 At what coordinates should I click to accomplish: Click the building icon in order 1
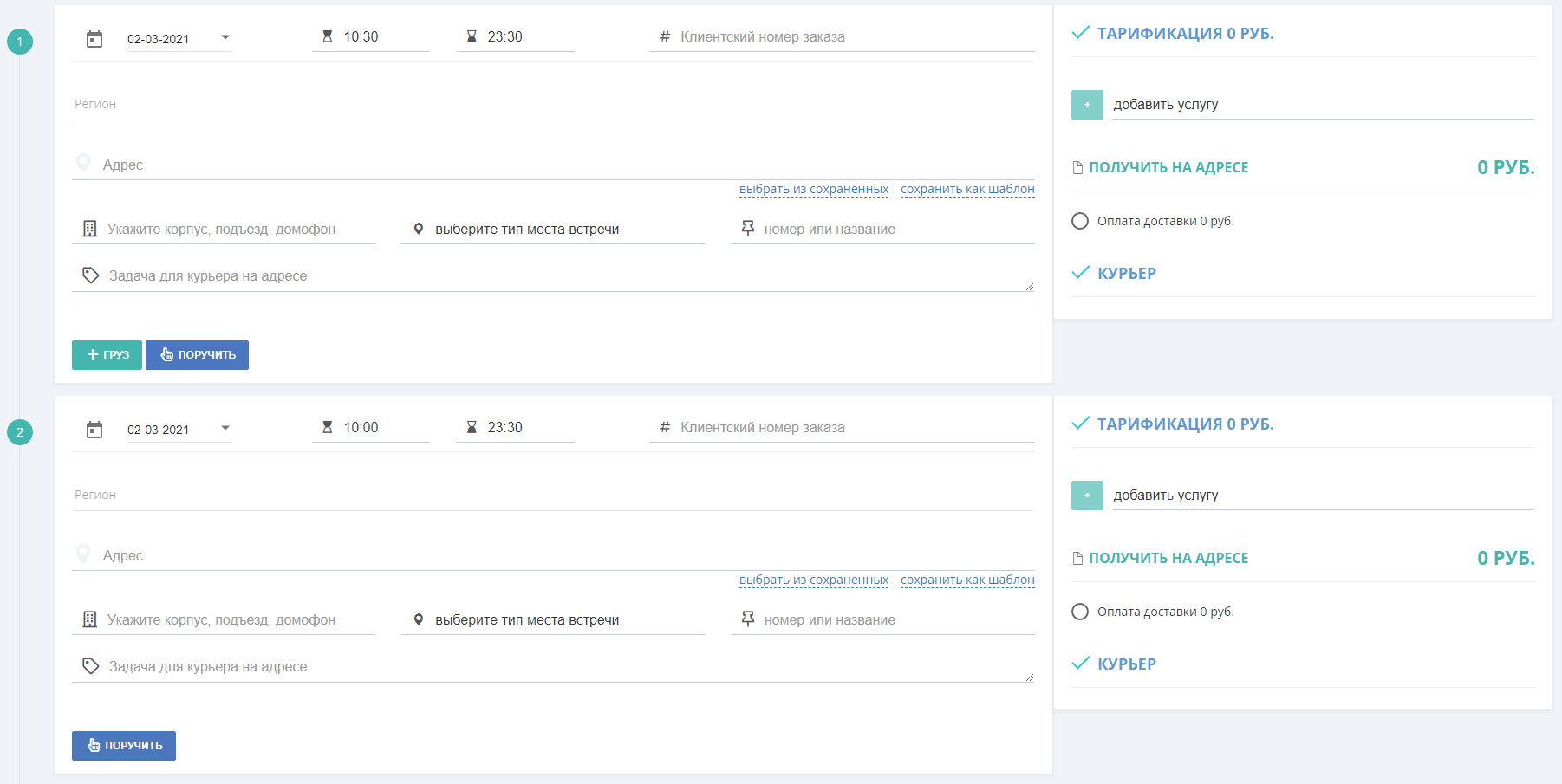click(89, 229)
